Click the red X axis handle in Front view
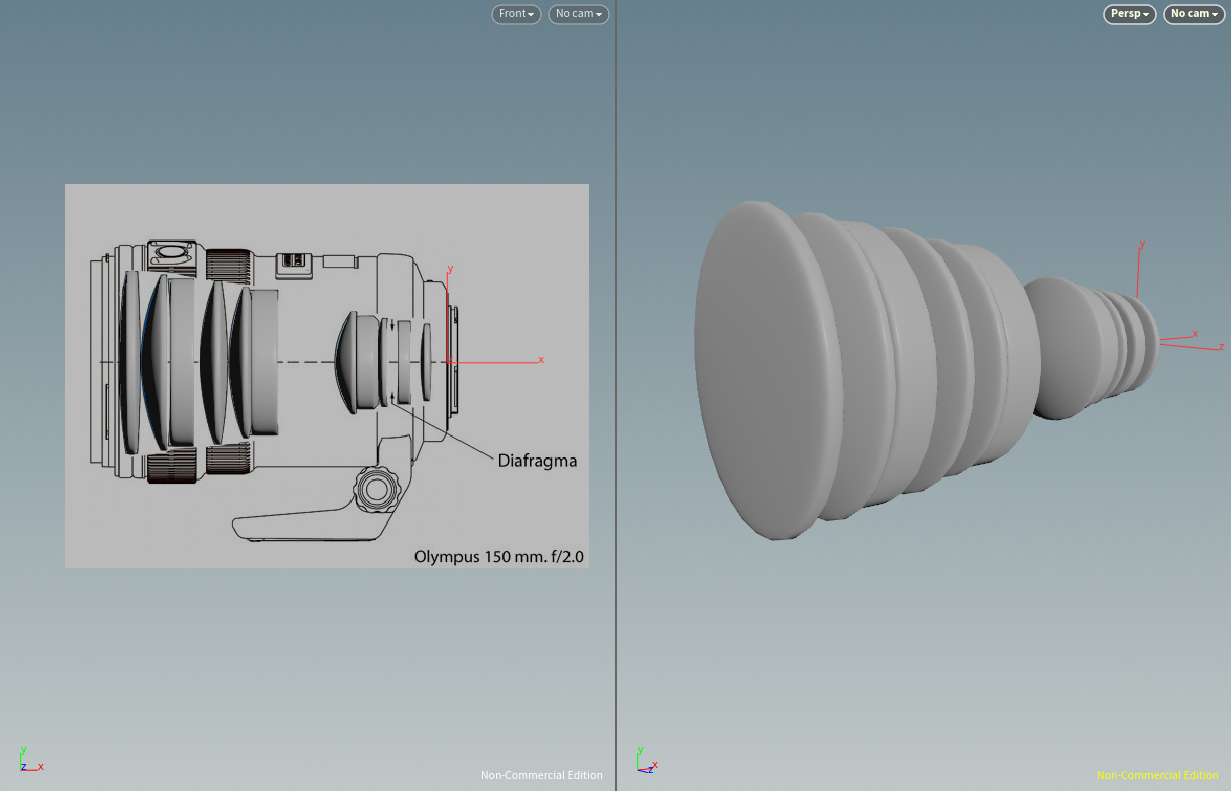This screenshot has height=791, width=1231. point(540,360)
